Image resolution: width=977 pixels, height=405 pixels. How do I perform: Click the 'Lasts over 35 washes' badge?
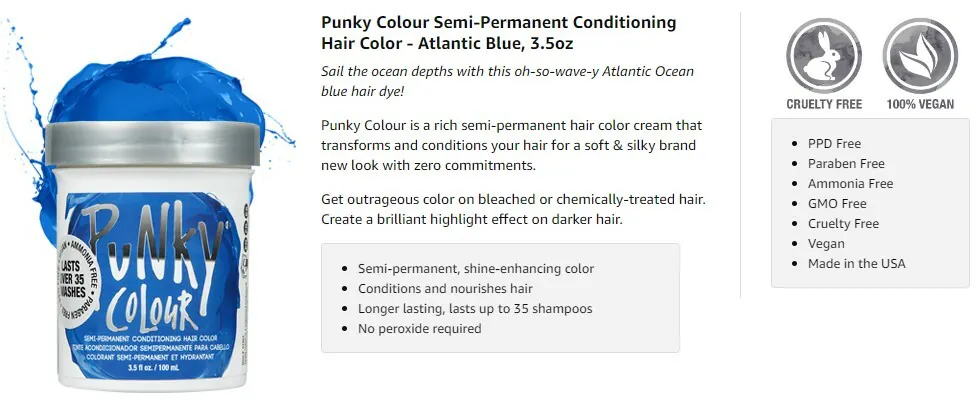pos(76,274)
